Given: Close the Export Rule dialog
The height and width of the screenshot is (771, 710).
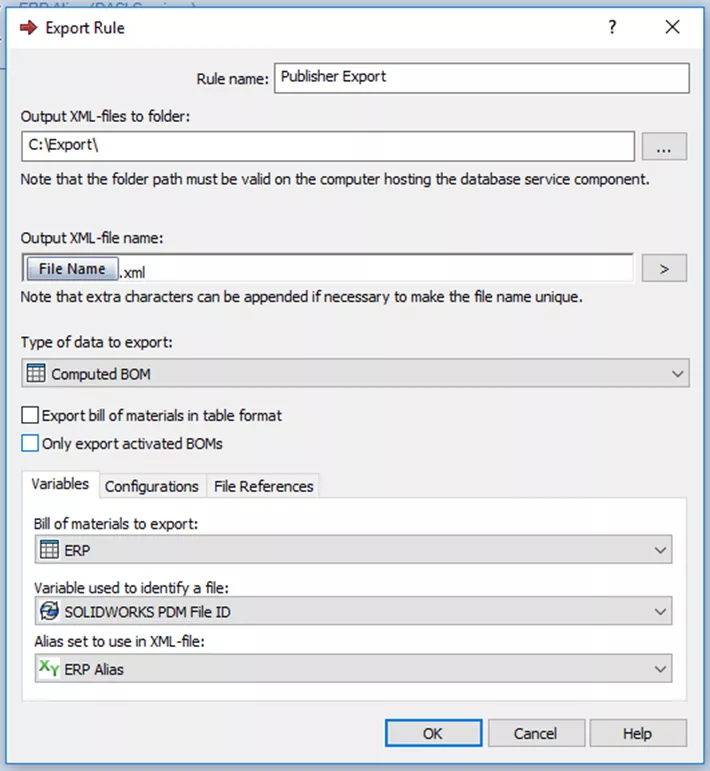Looking at the screenshot, I should tap(672, 27).
